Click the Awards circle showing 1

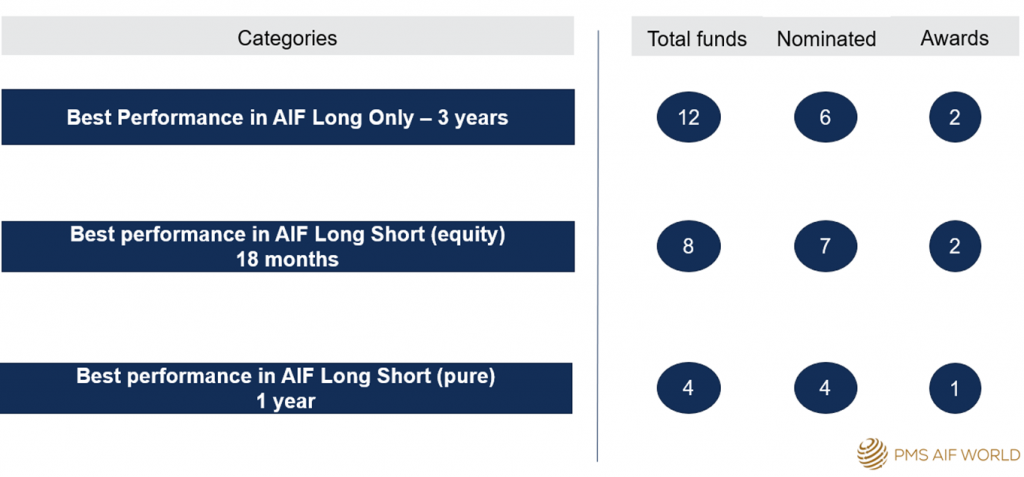955,389
